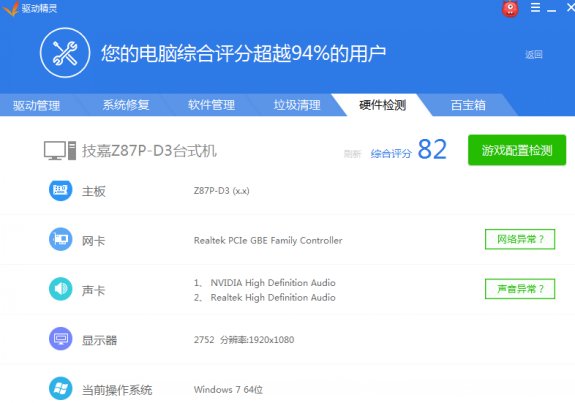The width and height of the screenshot is (575, 403).
Task: Select the 硬件检测 tab
Action: coord(382,105)
